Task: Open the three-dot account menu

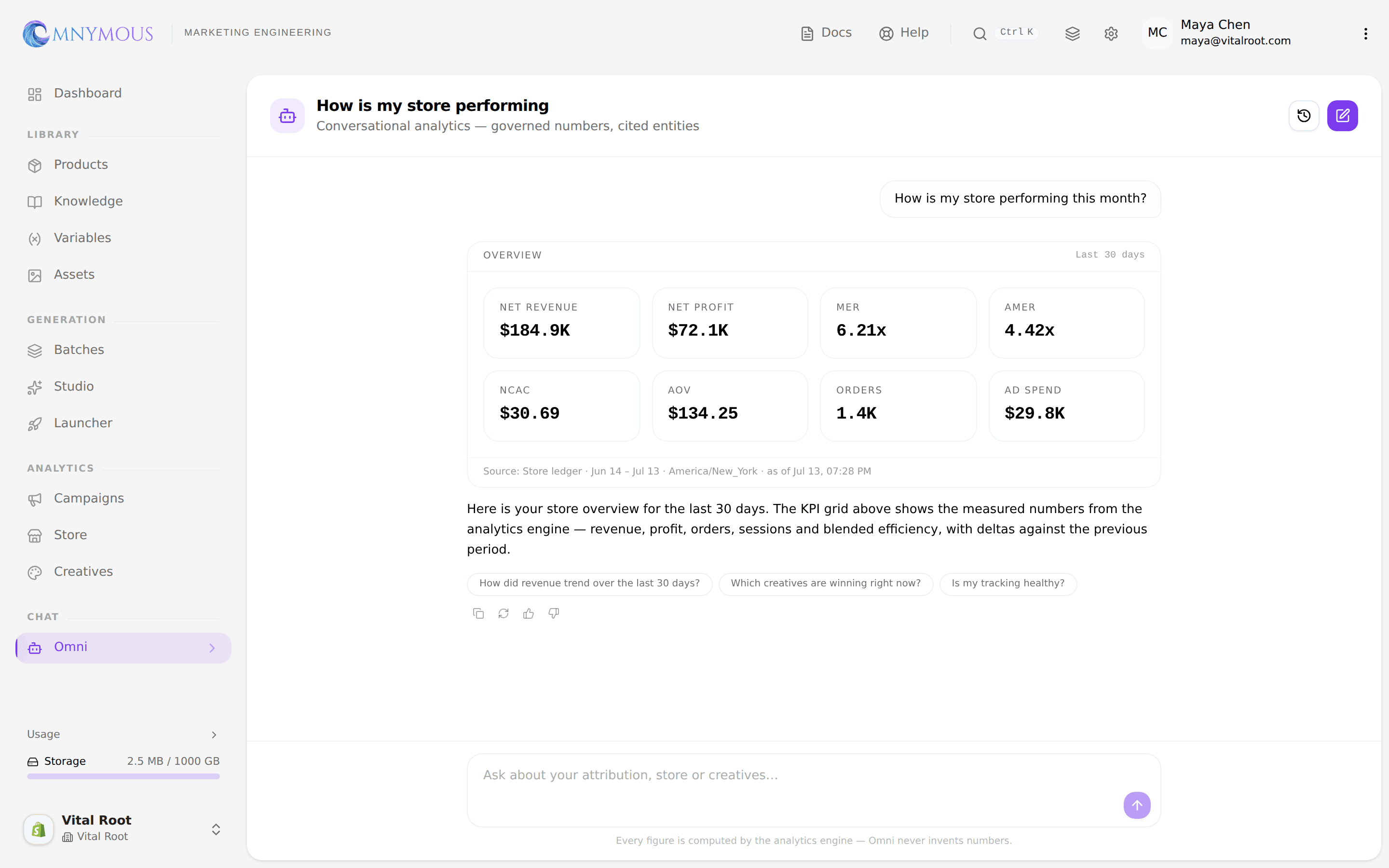Action: pyautogui.click(x=1365, y=34)
